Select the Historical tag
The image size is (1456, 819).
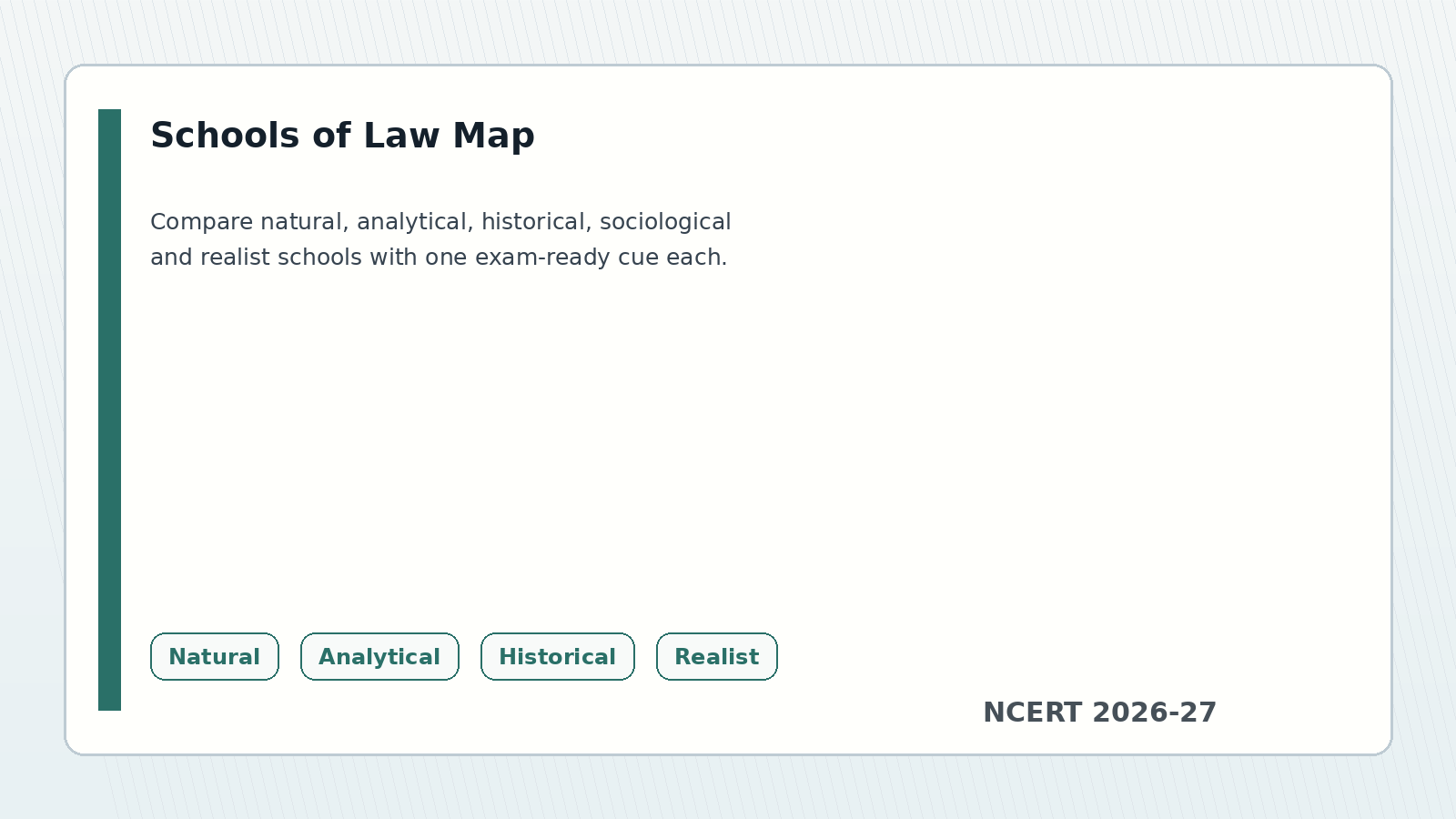coord(558,657)
